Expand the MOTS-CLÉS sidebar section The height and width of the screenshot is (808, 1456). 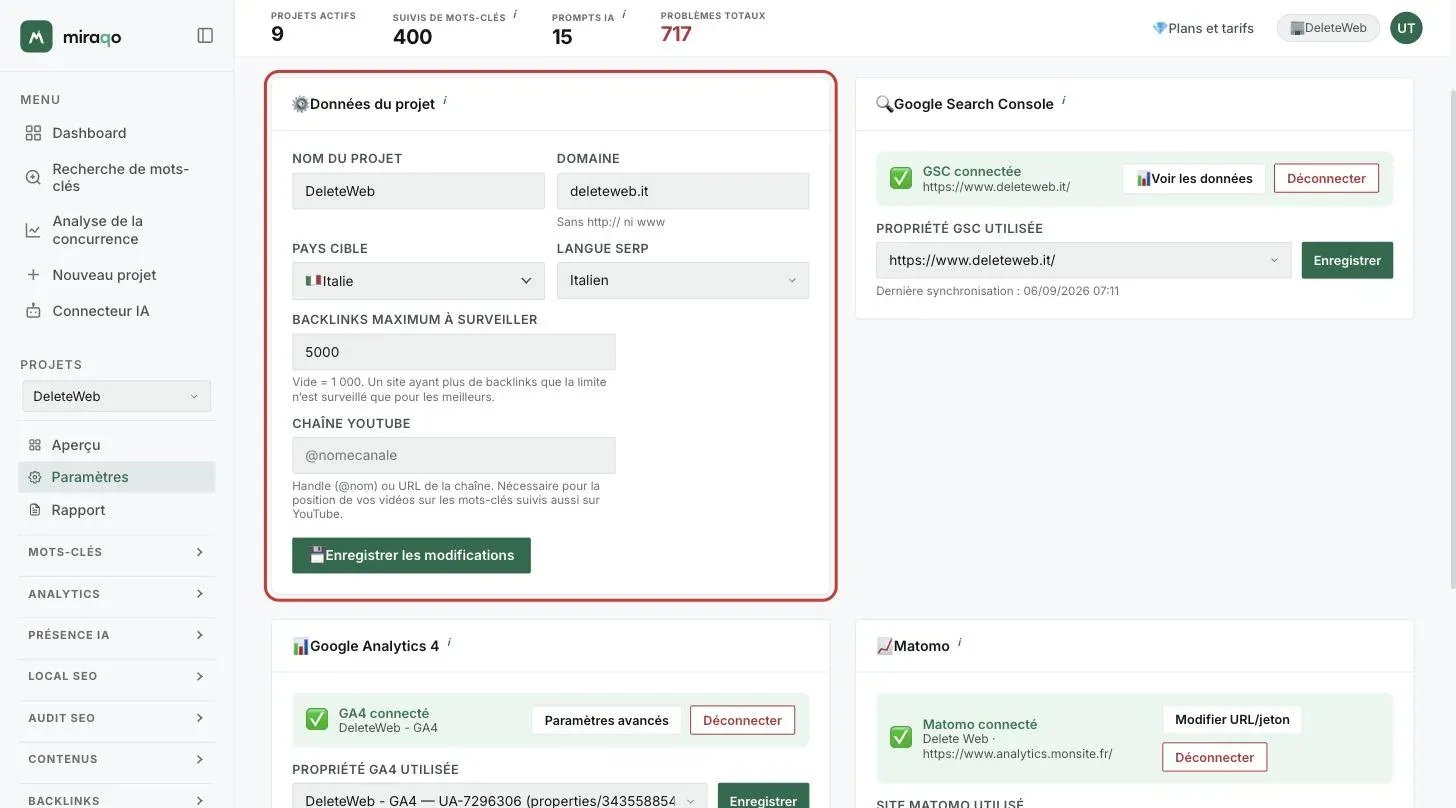tap(117, 552)
